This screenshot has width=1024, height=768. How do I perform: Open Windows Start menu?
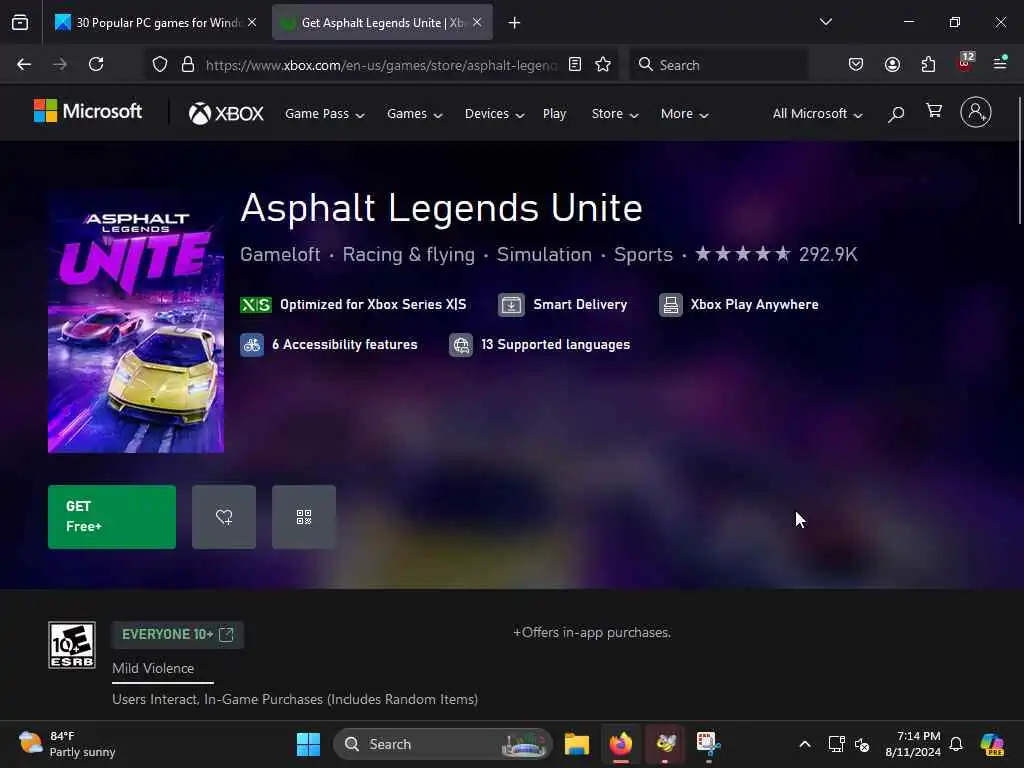(308, 744)
